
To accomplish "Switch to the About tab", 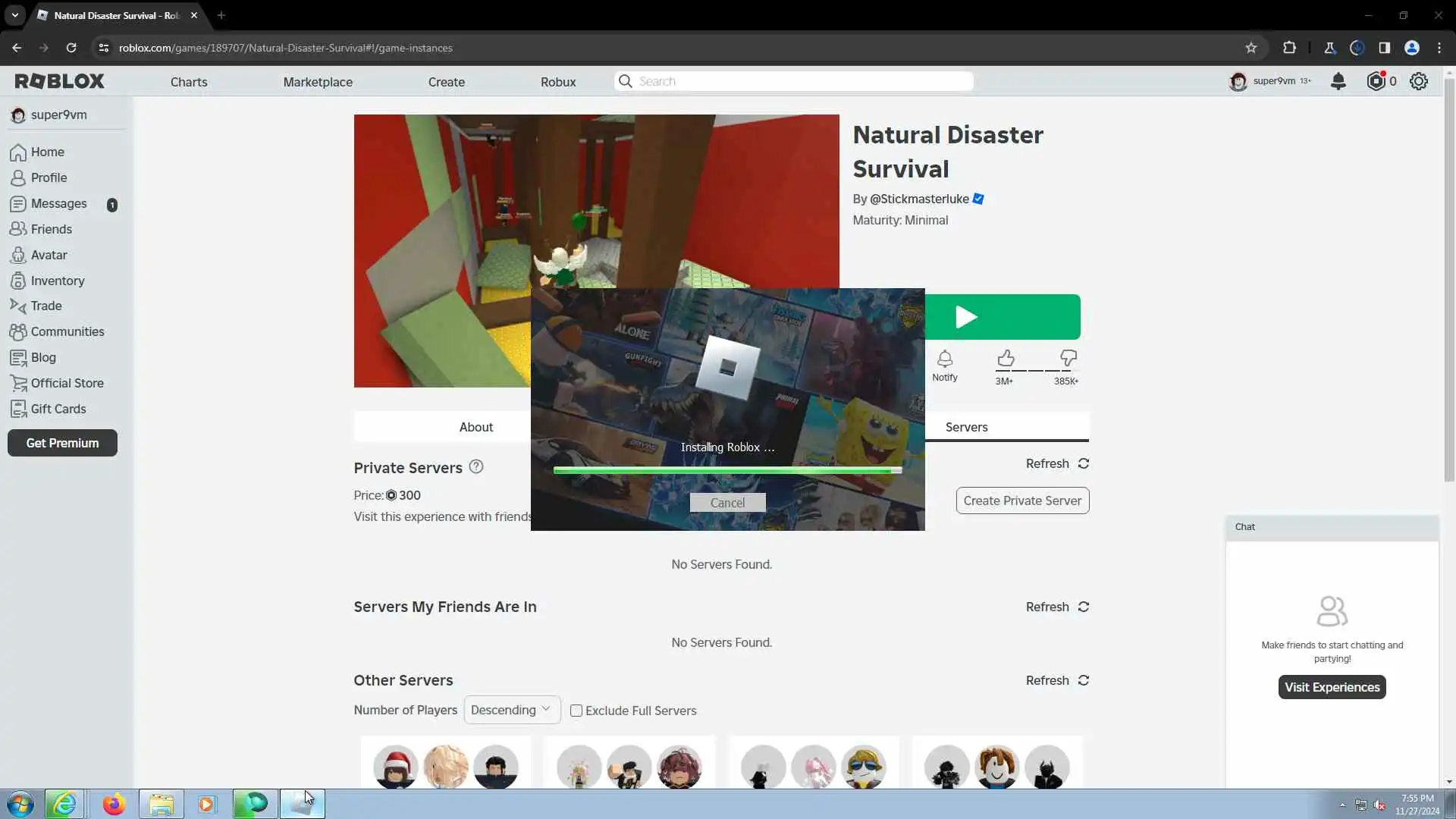I will tap(475, 427).
